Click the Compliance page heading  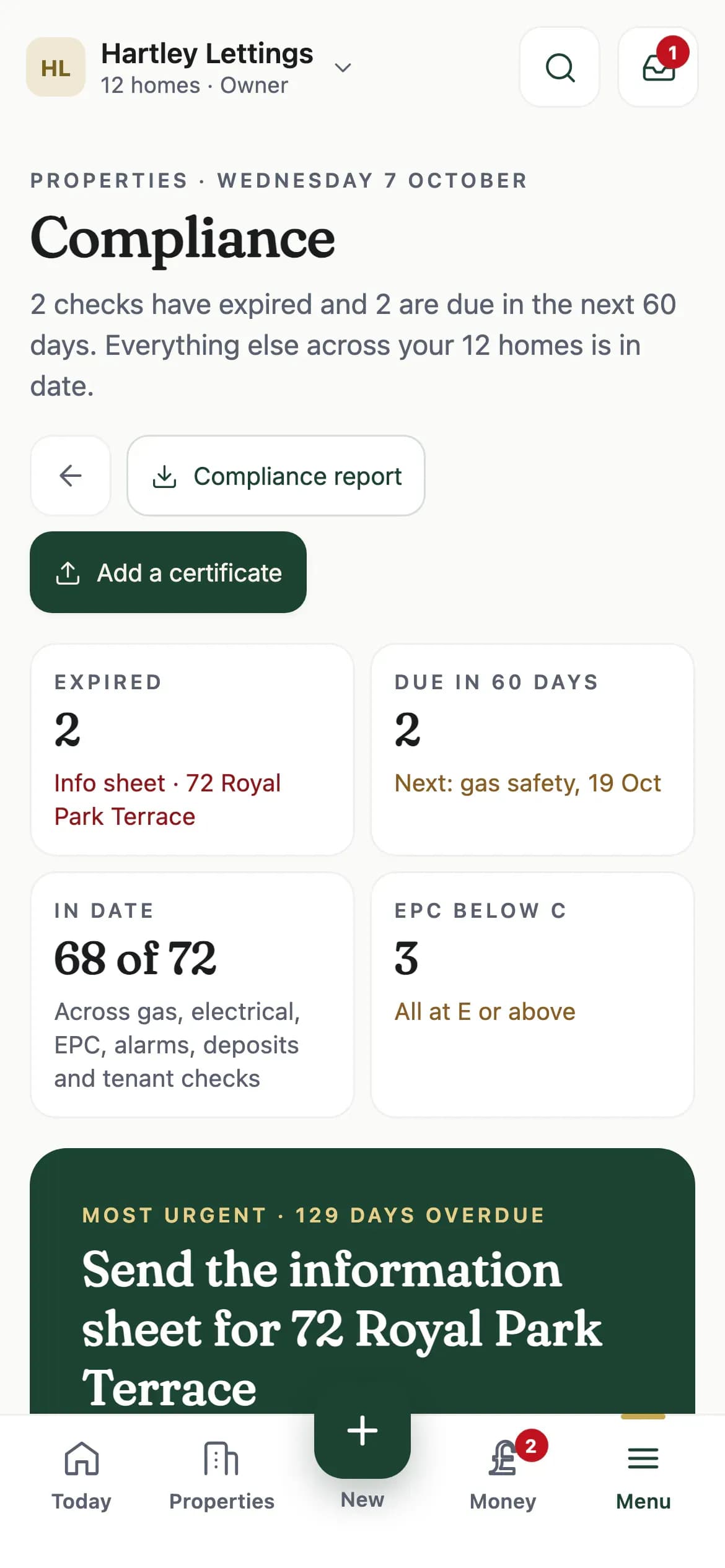183,239
